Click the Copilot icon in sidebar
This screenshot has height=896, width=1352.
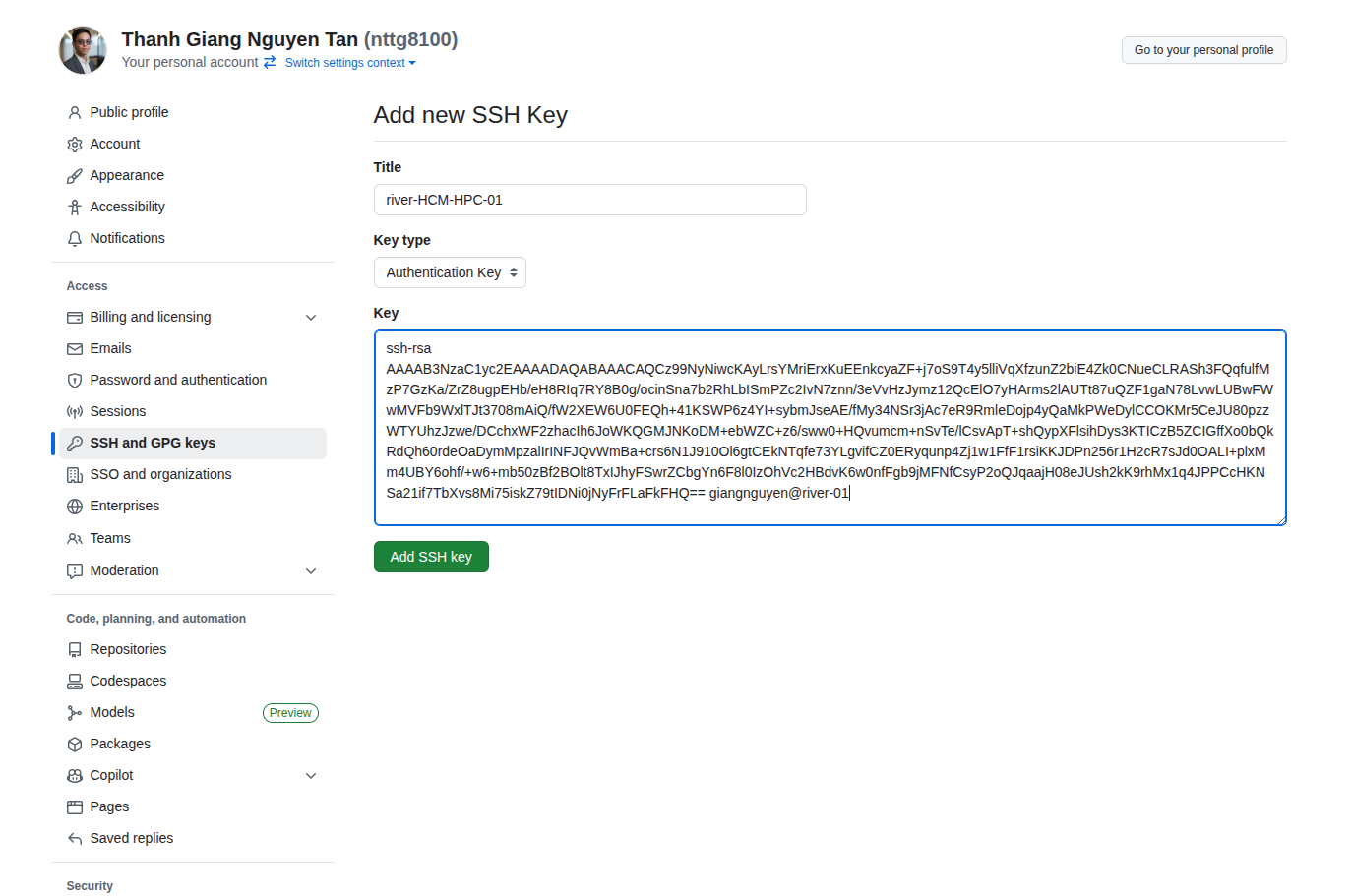(x=75, y=776)
